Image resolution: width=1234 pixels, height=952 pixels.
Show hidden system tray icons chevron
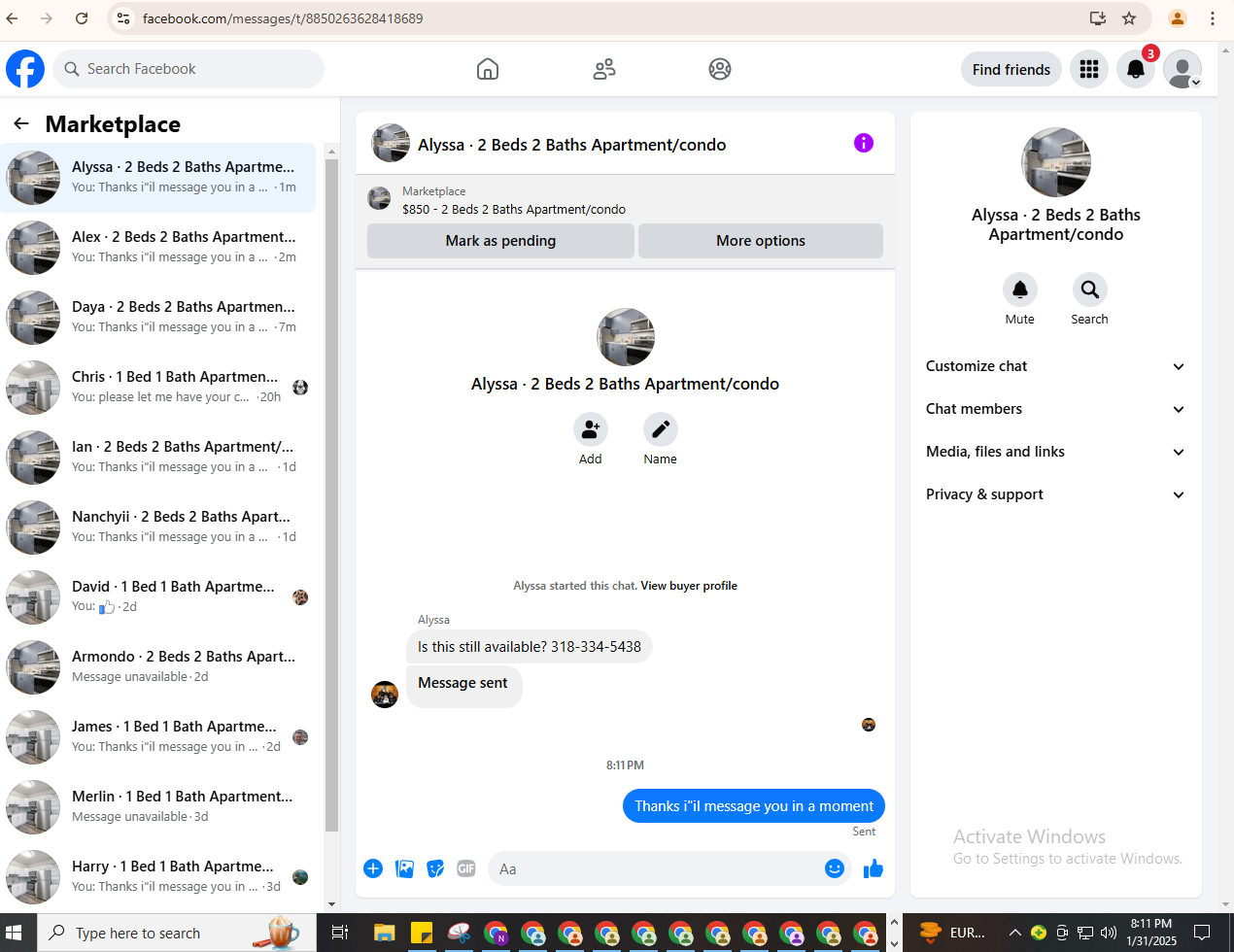1014,933
